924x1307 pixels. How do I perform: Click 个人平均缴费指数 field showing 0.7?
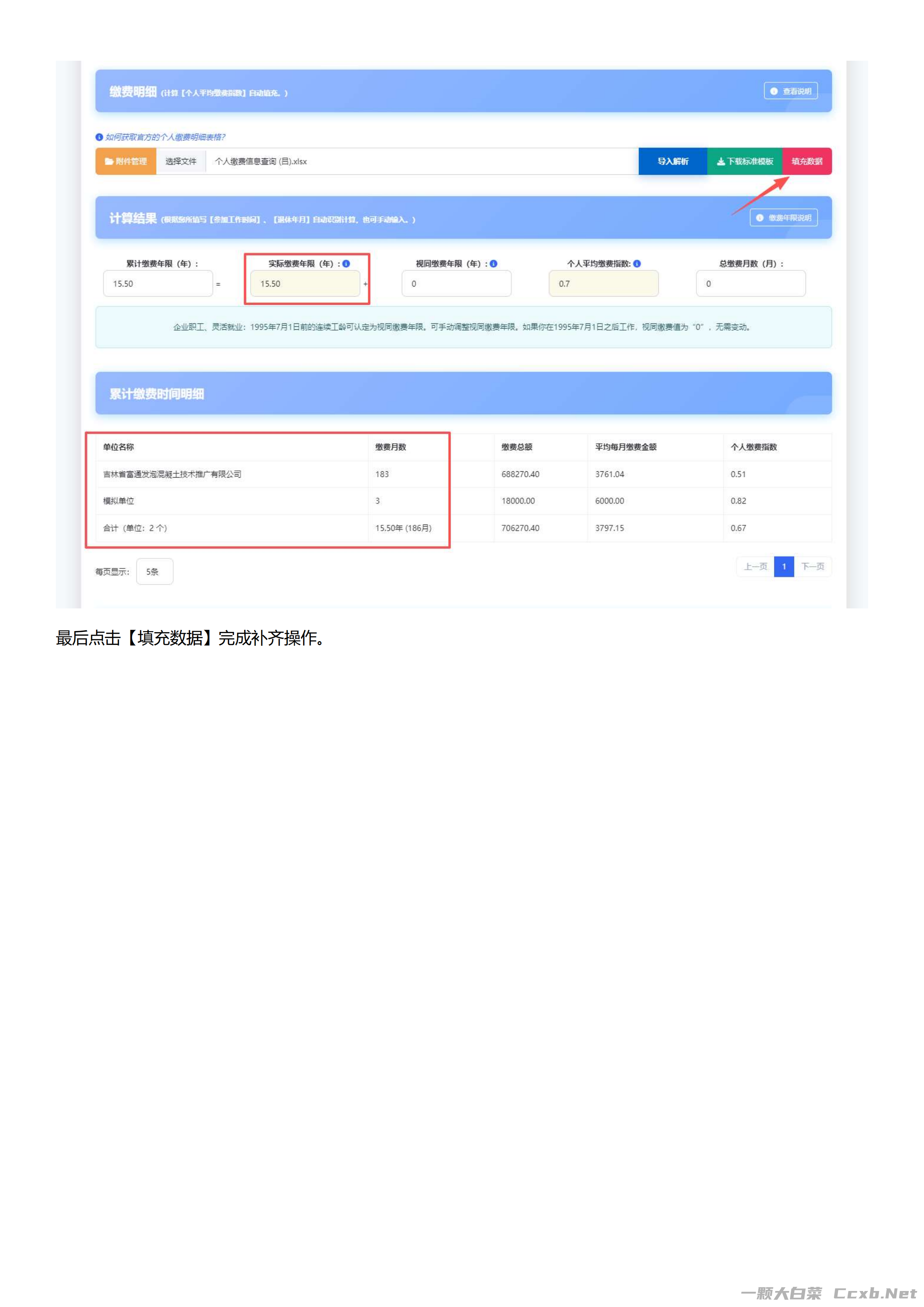tap(603, 284)
